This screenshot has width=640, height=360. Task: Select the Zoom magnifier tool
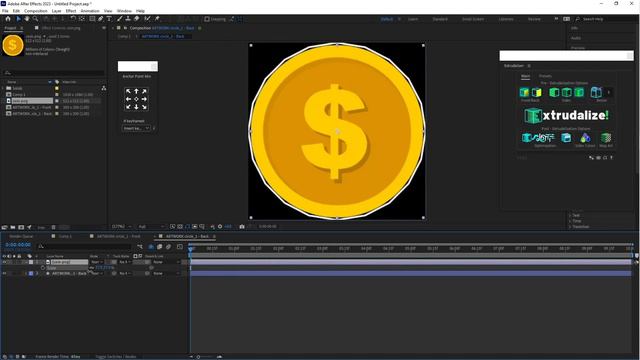point(36,19)
